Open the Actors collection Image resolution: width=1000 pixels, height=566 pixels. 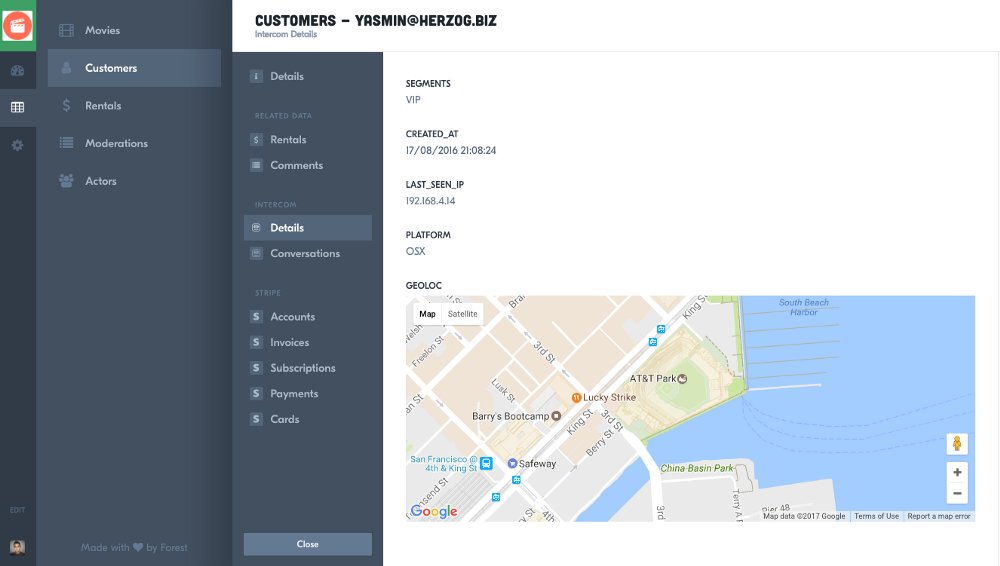(135, 181)
